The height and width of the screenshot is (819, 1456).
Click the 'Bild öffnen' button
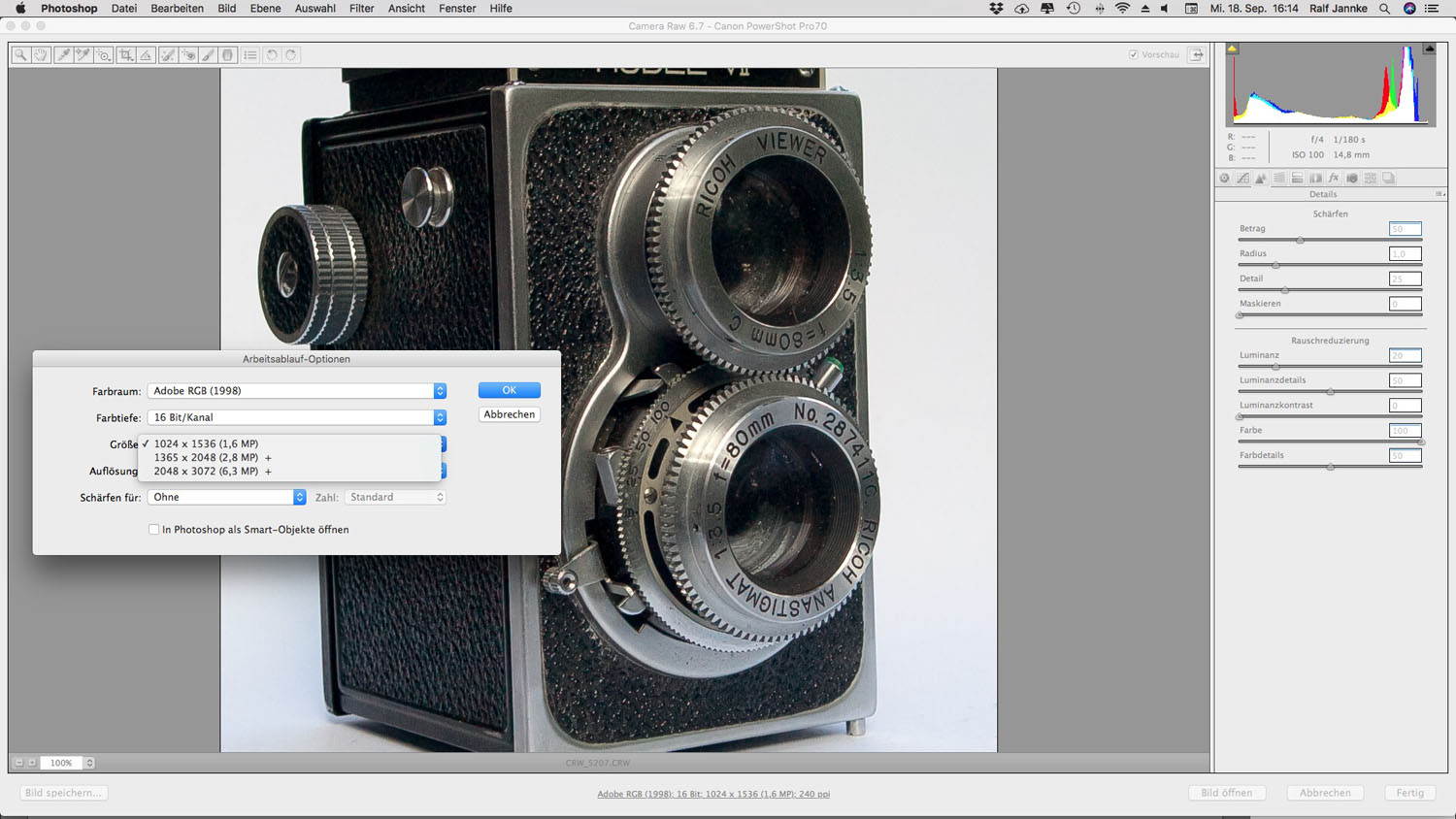[1227, 793]
